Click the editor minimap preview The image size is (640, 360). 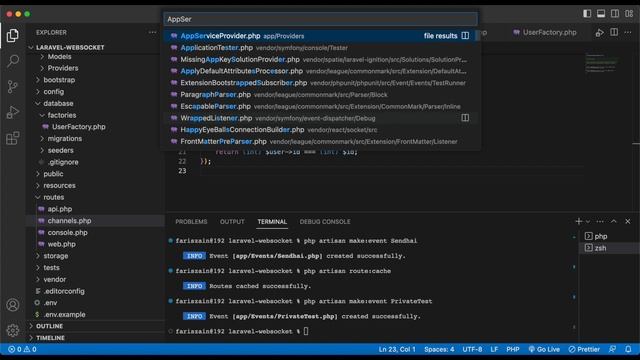pos(602,63)
